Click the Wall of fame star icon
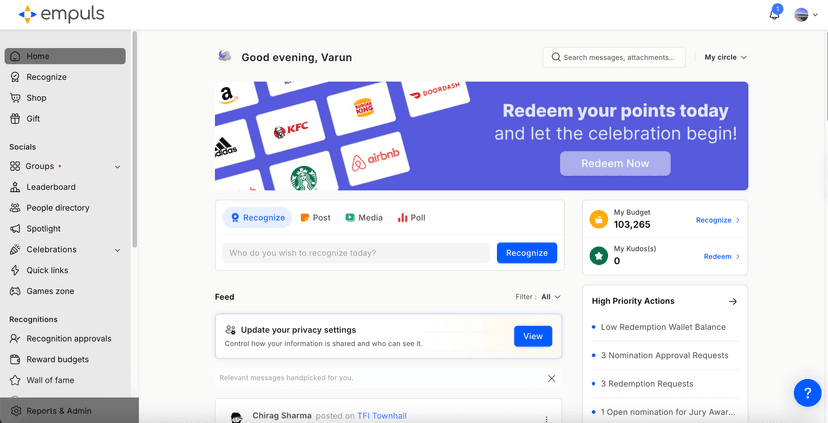This screenshot has width=828, height=423. tap(15, 380)
